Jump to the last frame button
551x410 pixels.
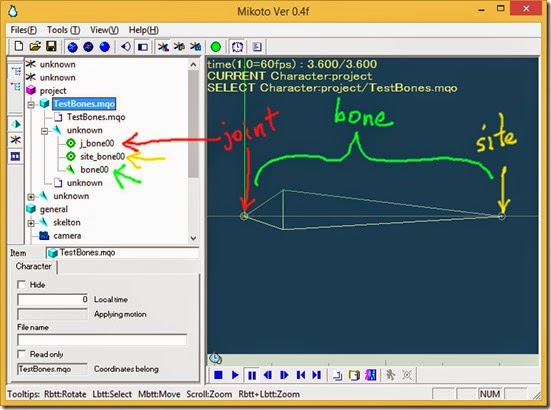[316, 375]
